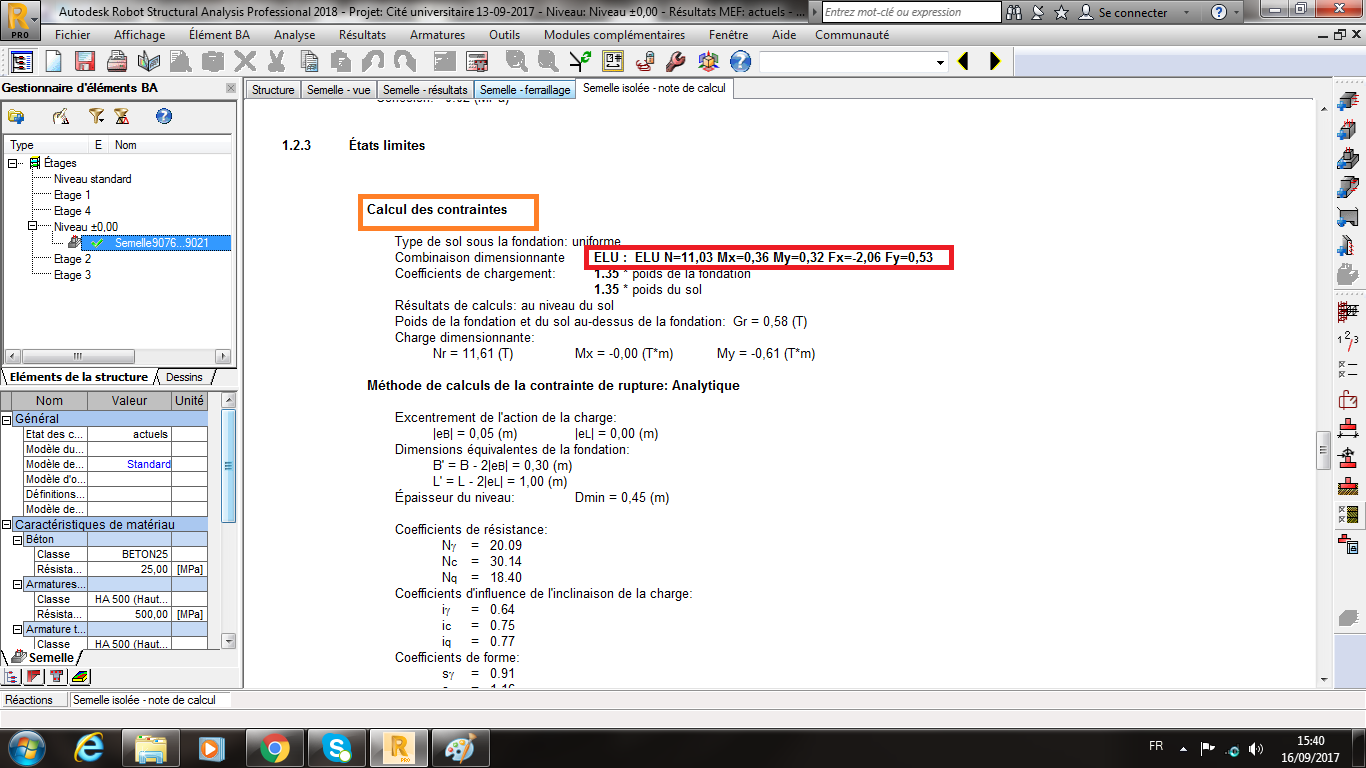Open the calculator icon in the main toolbar
The width and height of the screenshot is (1366, 768).
(x=476, y=62)
